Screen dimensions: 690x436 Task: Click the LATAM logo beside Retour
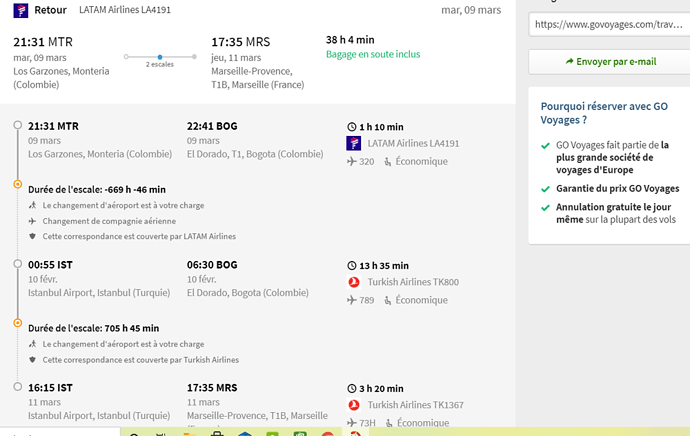(x=21, y=10)
